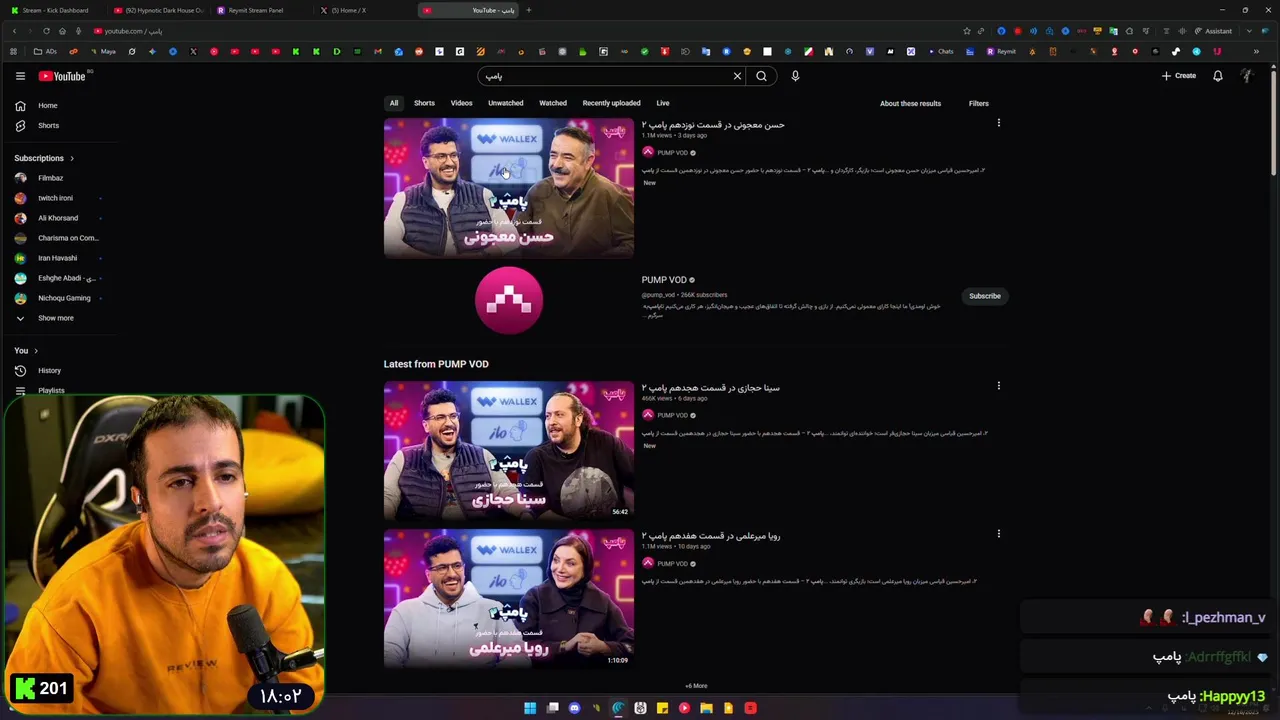Image resolution: width=1280 pixels, height=720 pixels.
Task: Open the Windows Start button
Action: [x=530, y=708]
